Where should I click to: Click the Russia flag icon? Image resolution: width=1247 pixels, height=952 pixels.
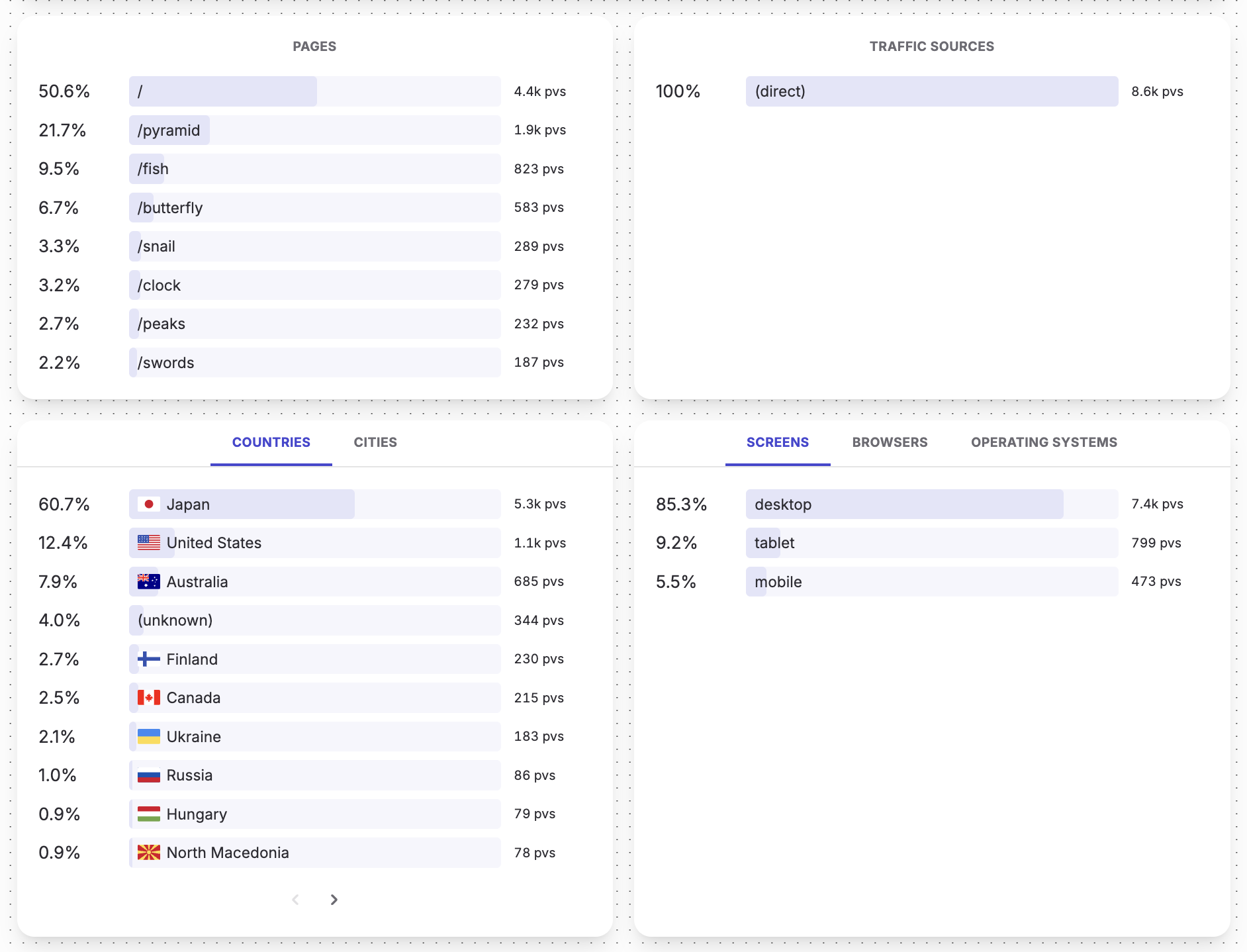click(148, 775)
